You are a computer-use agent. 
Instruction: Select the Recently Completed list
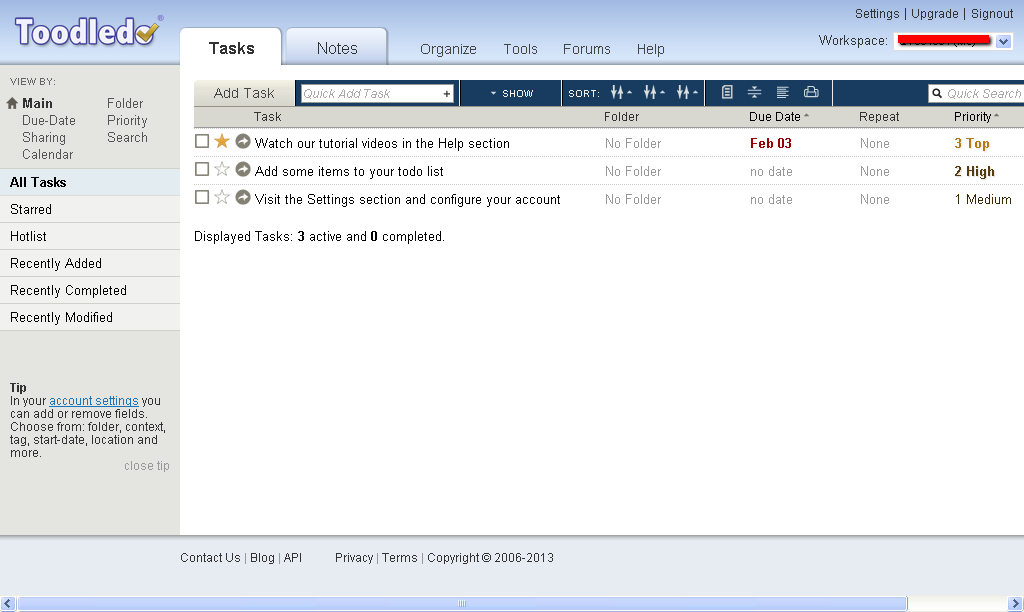click(x=90, y=291)
